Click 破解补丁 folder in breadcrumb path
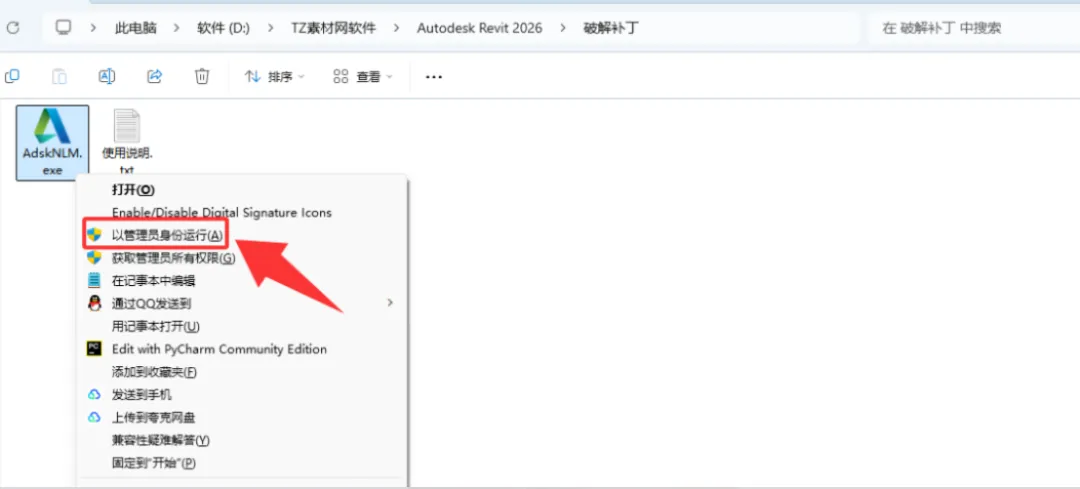 coord(611,28)
